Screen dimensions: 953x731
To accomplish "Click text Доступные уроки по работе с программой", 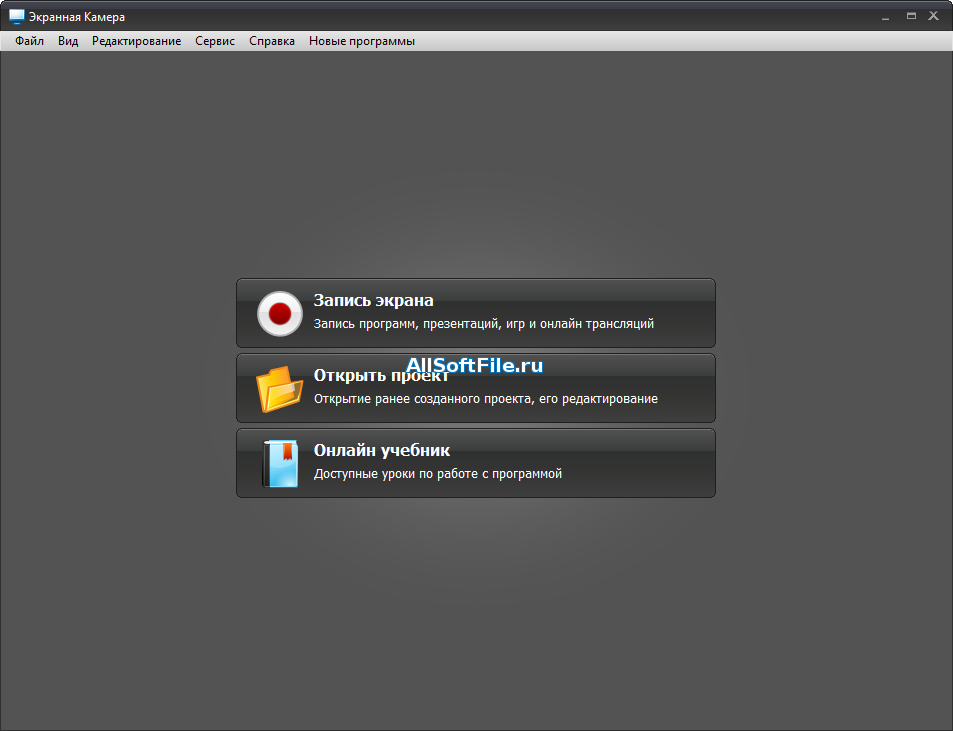I will coord(438,474).
